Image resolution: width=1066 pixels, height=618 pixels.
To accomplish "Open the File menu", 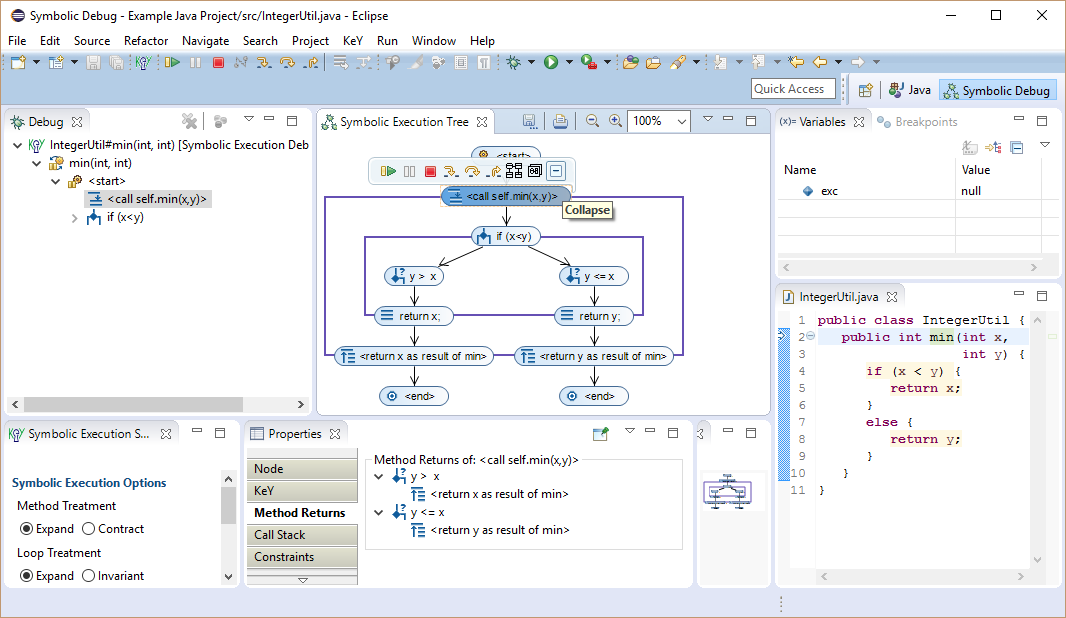I will [x=17, y=41].
